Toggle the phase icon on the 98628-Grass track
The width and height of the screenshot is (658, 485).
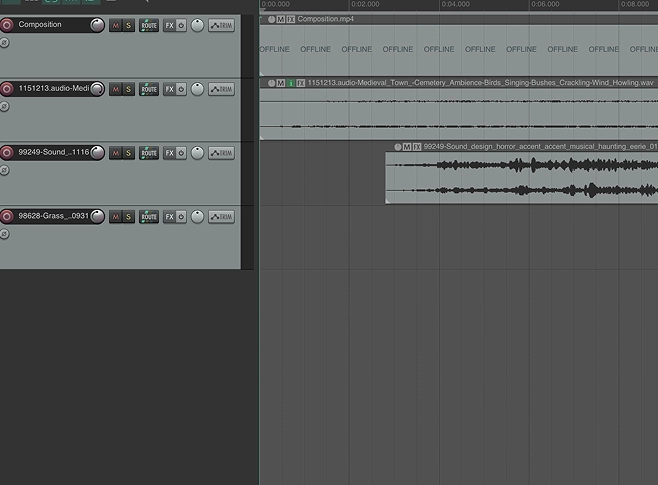click(4, 234)
